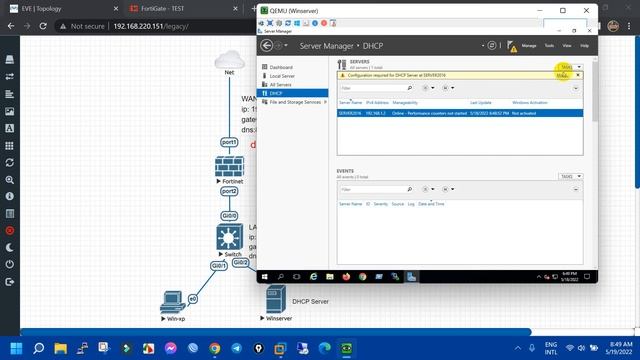Sort servers by IPv4 Address column
The width and height of the screenshot is (640, 360).
[x=377, y=102]
